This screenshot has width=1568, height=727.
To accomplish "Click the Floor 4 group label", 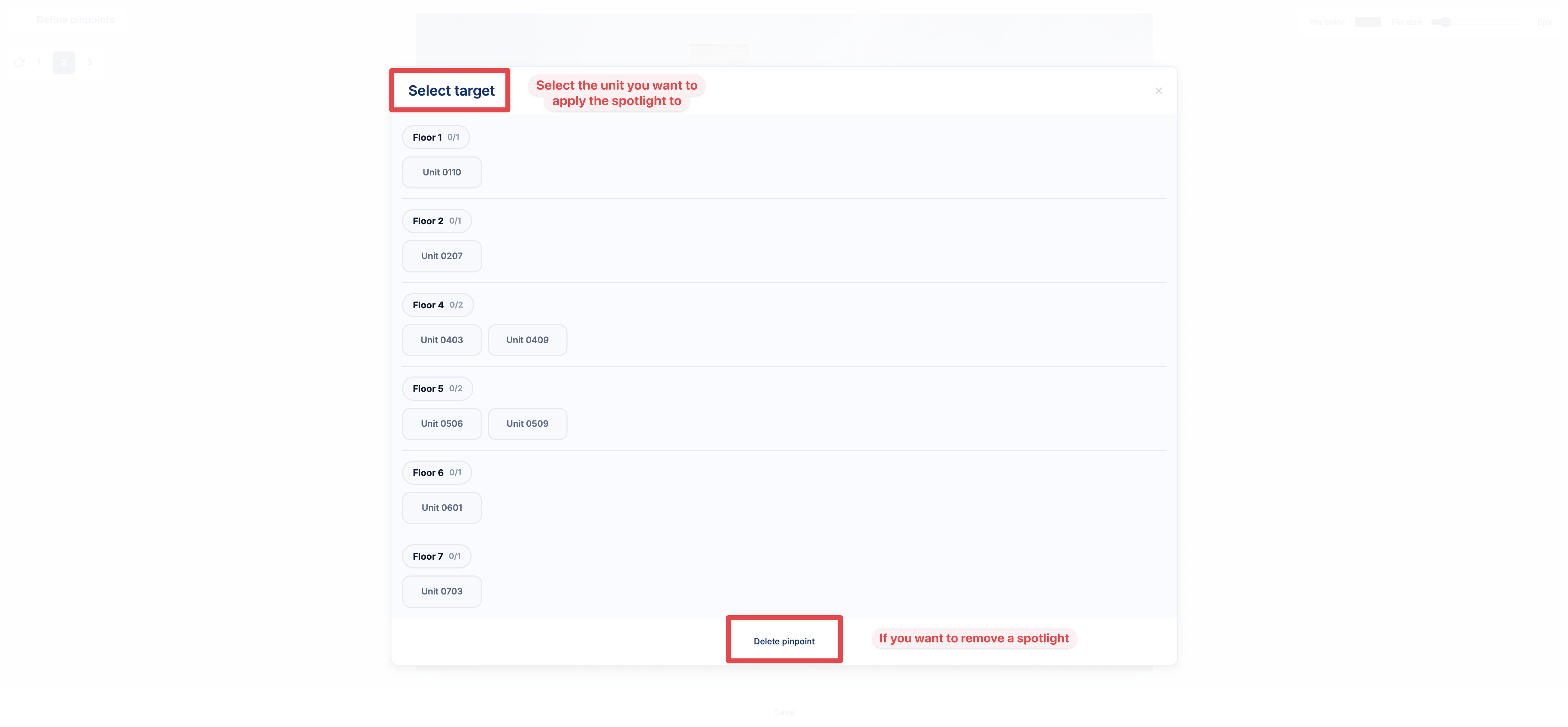I will tap(438, 305).
